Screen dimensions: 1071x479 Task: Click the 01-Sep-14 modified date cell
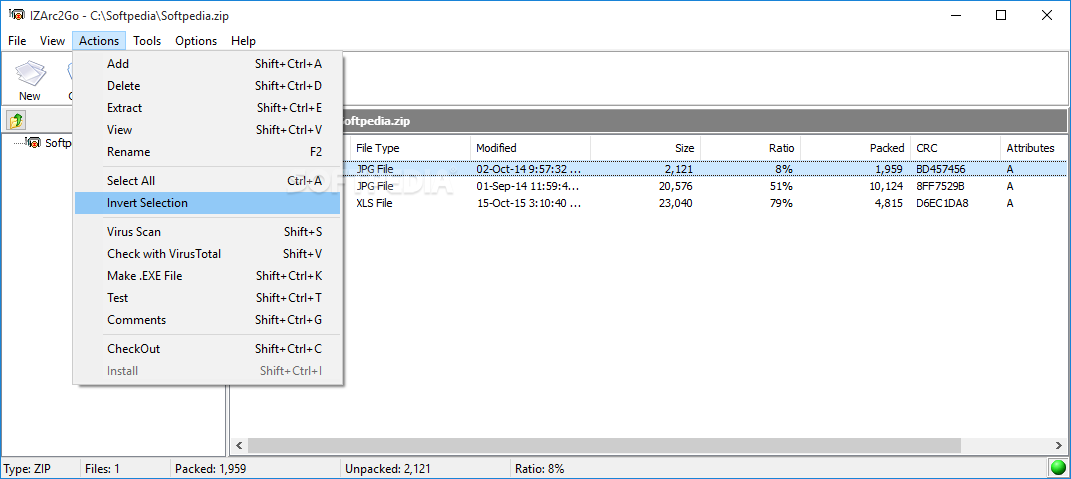click(530, 186)
